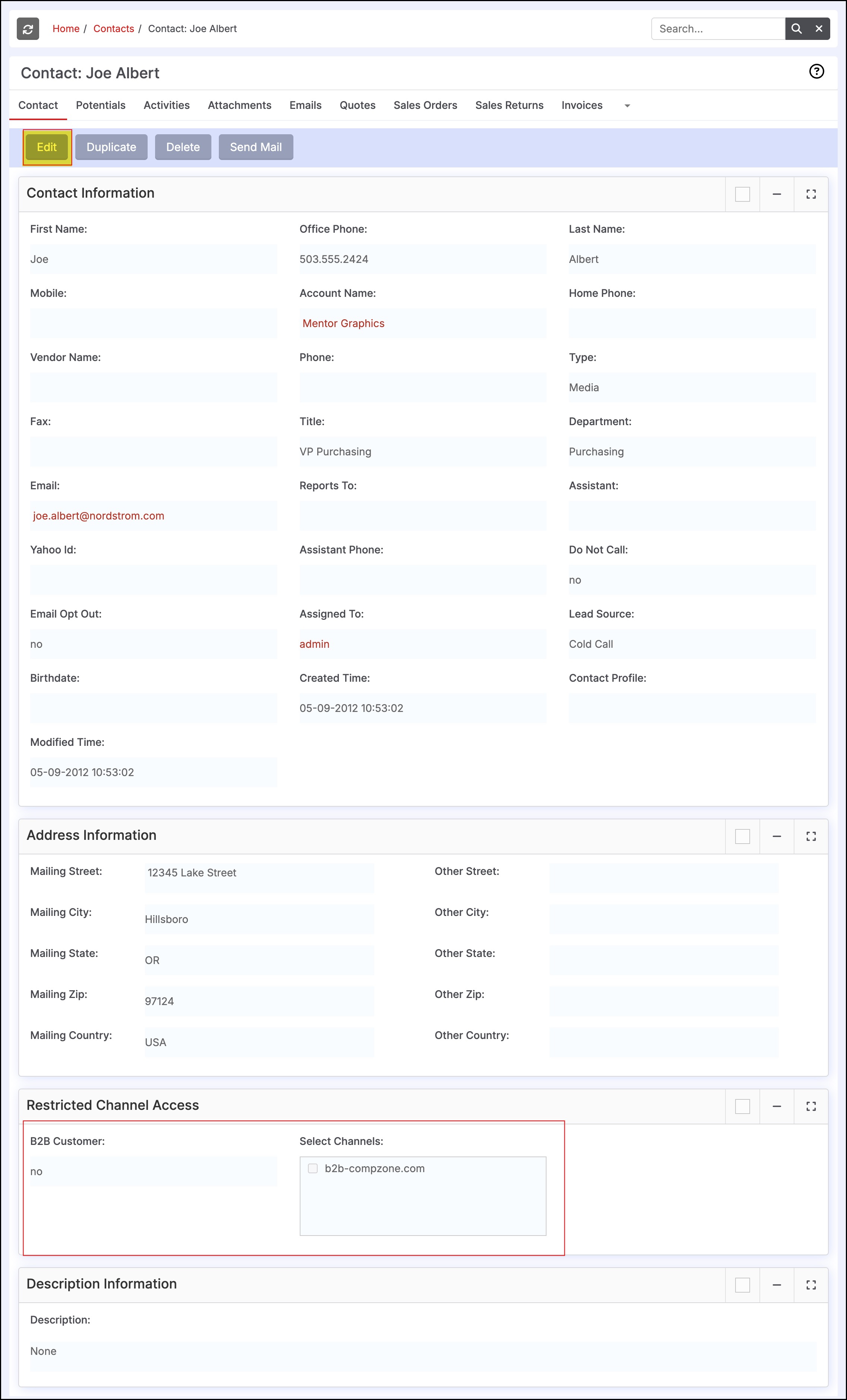Collapse the Contact Information panel
The width and height of the screenshot is (847, 1400).
tap(777, 194)
